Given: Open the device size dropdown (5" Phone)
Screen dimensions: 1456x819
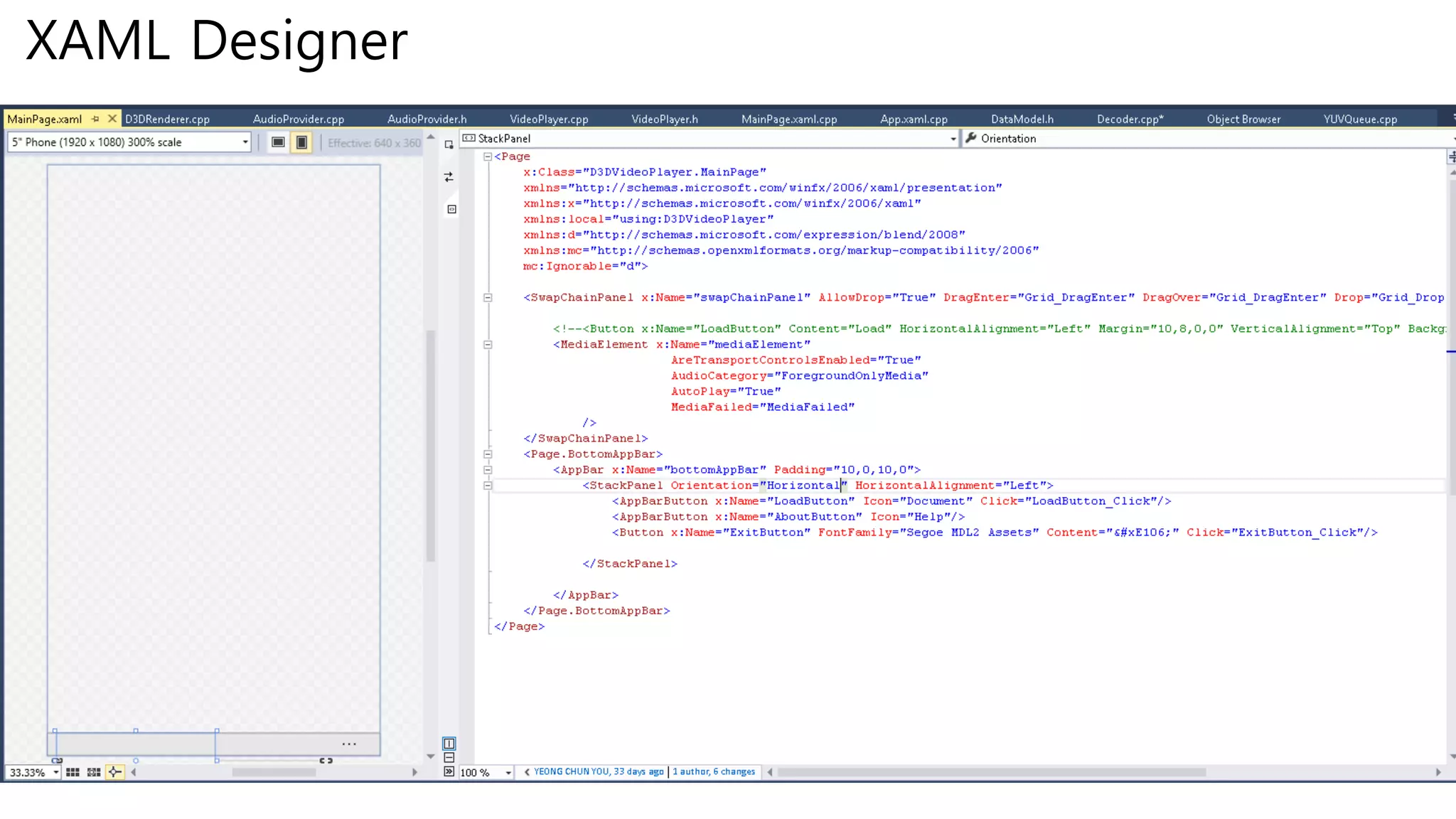Looking at the screenshot, I should click(x=129, y=142).
